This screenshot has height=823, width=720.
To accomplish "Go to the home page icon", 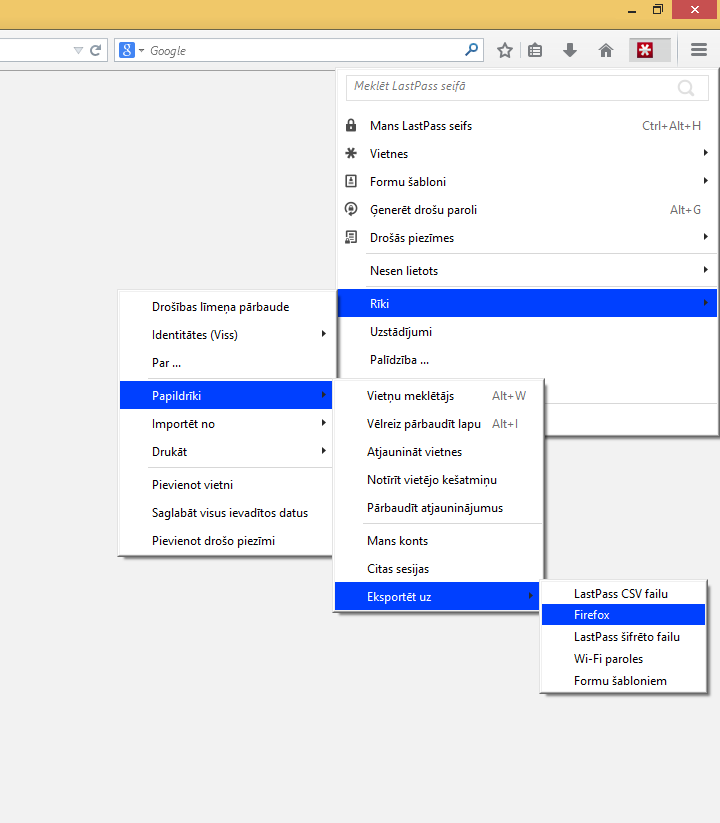I will 606,50.
